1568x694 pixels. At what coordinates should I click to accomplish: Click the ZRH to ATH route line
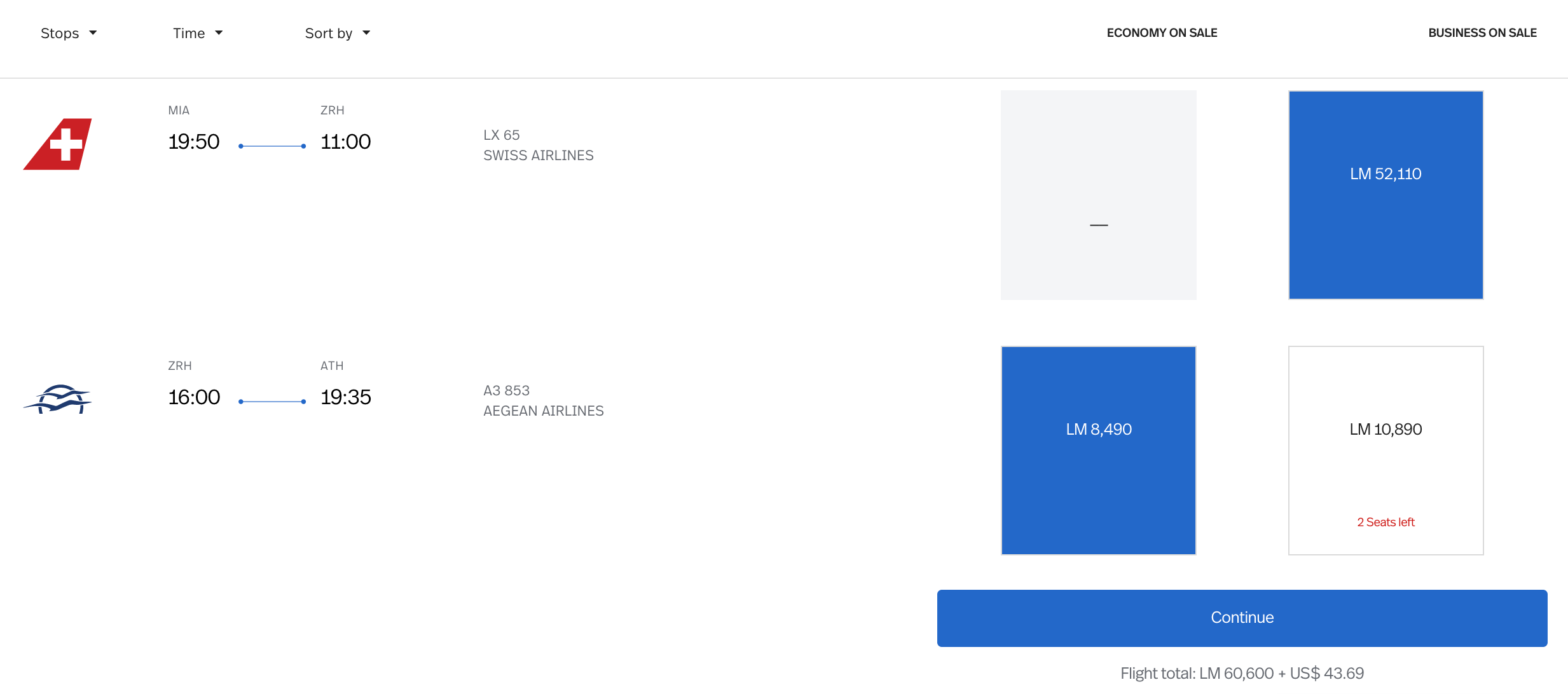tap(272, 402)
